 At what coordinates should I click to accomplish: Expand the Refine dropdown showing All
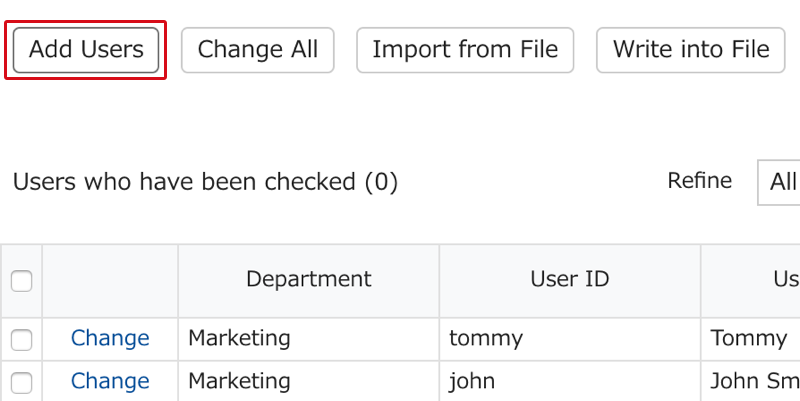[779, 182]
